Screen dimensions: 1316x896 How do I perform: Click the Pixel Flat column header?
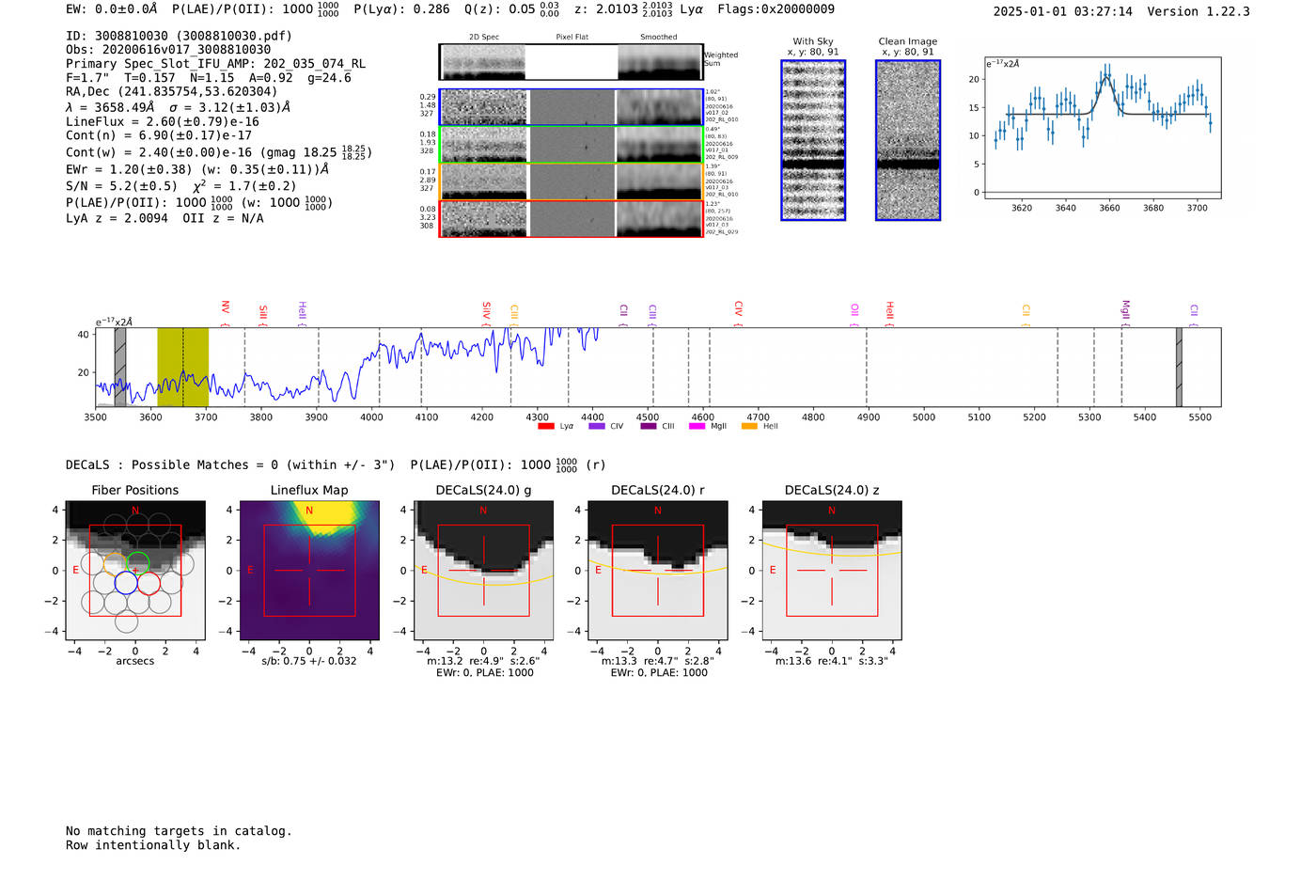(572, 38)
